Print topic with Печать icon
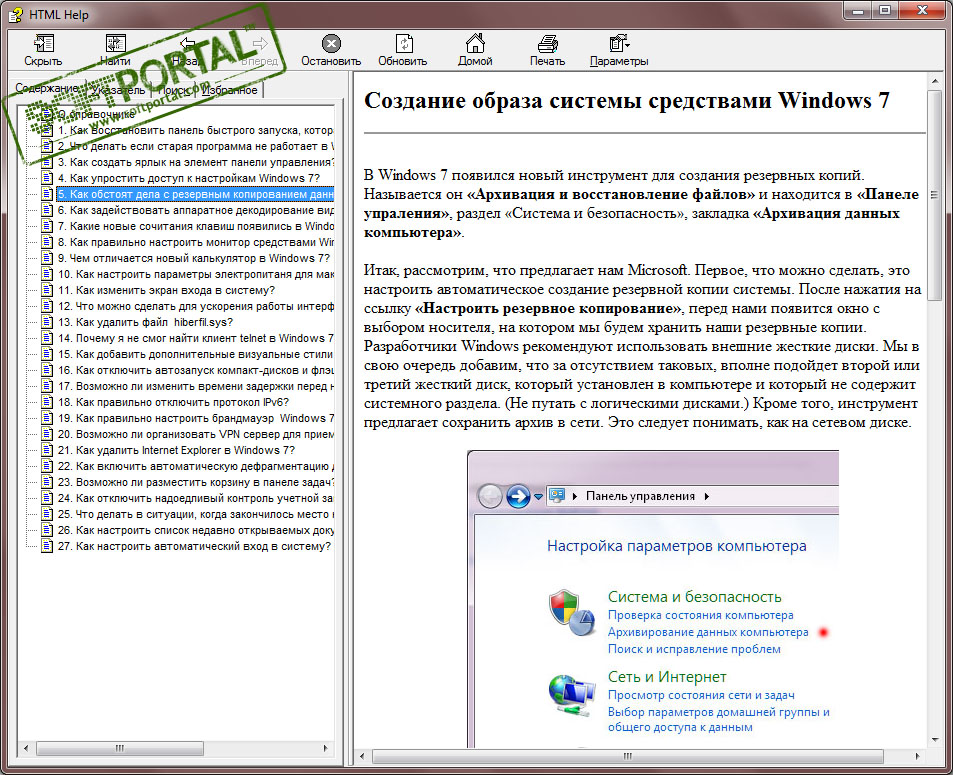The width and height of the screenshot is (953, 775). coord(548,44)
